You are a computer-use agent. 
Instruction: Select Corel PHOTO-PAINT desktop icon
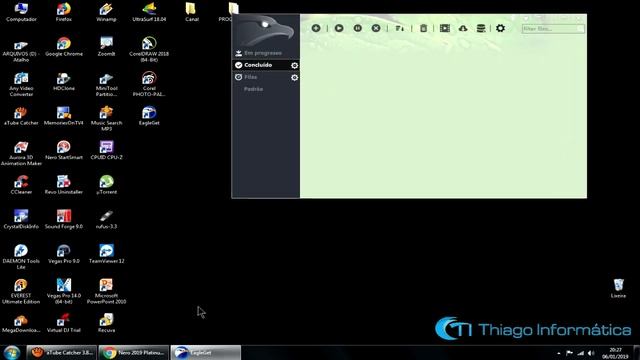(x=149, y=84)
